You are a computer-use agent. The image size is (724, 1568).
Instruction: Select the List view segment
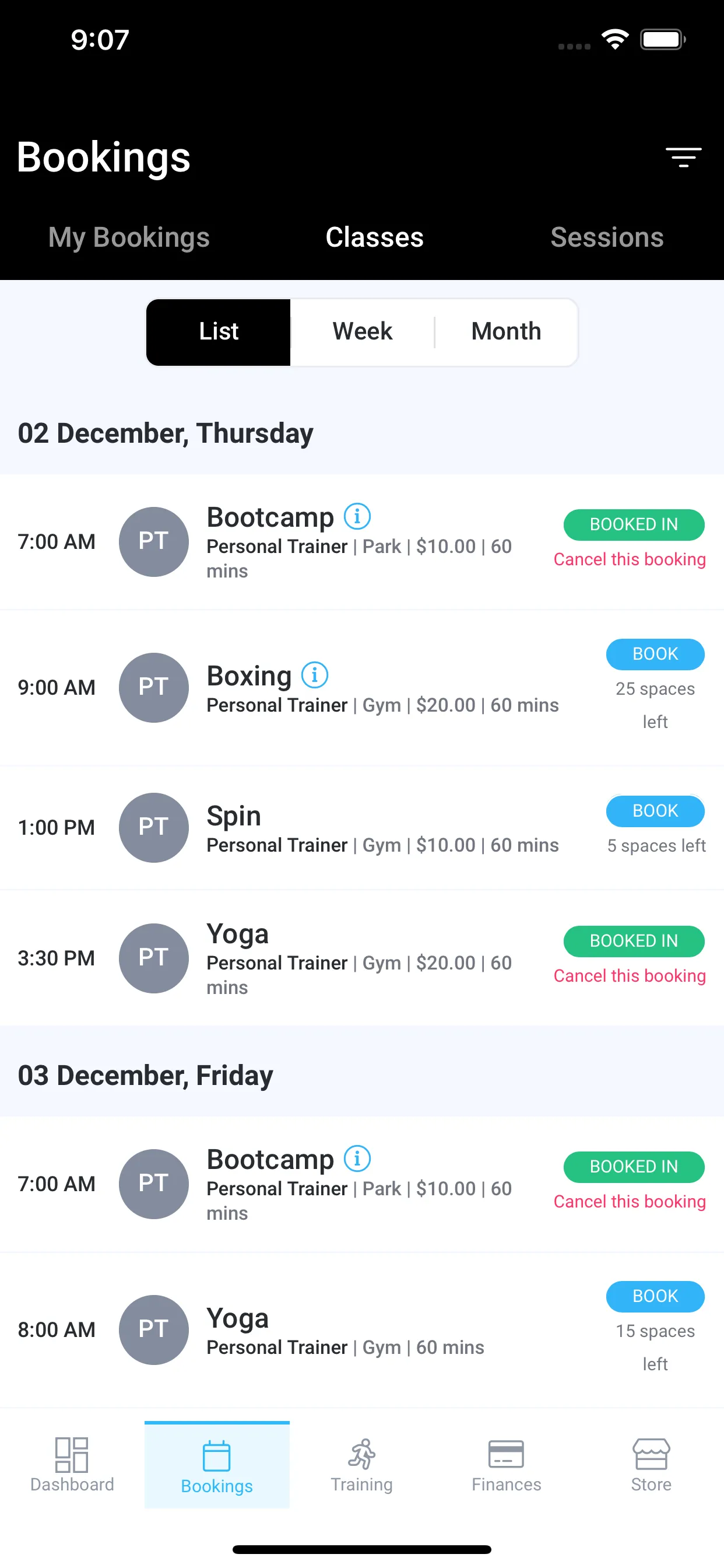coord(219,332)
